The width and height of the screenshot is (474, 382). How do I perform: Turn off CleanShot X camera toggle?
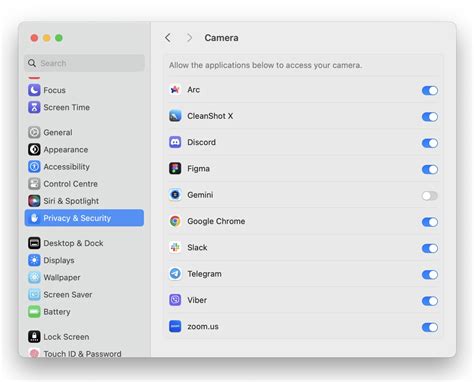click(430, 117)
